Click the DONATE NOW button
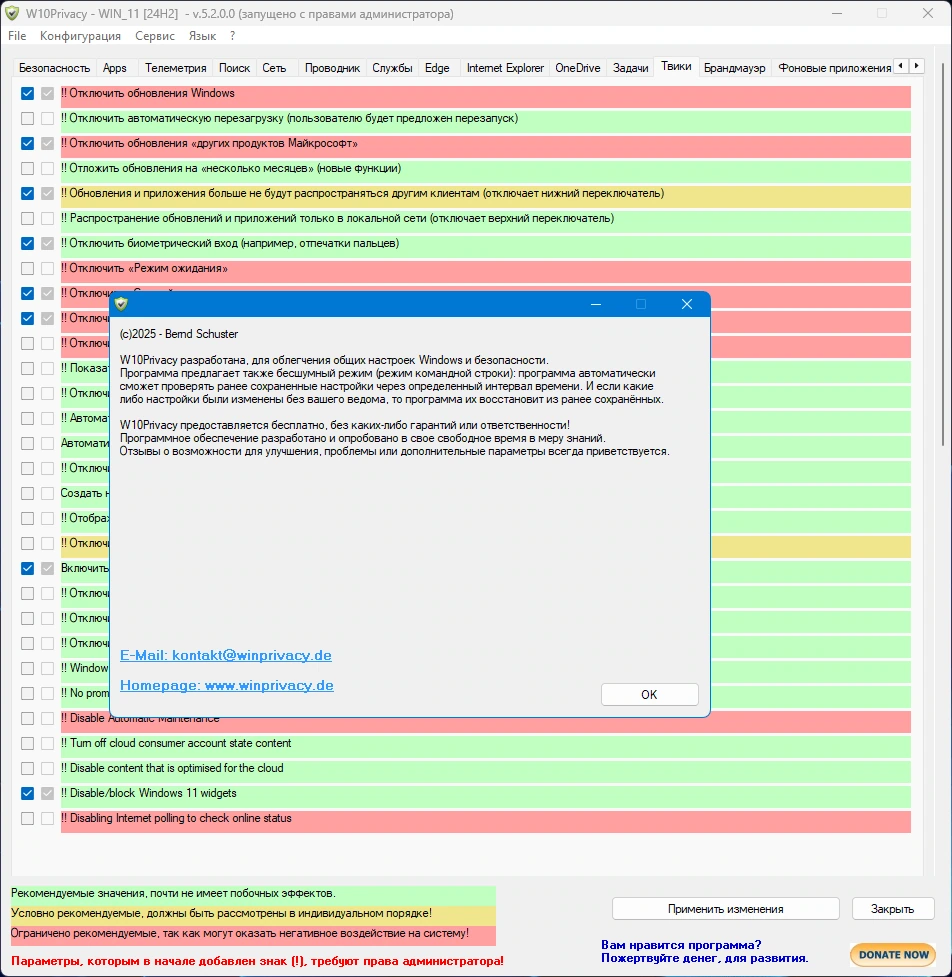The width and height of the screenshot is (952, 977). pos(893,955)
